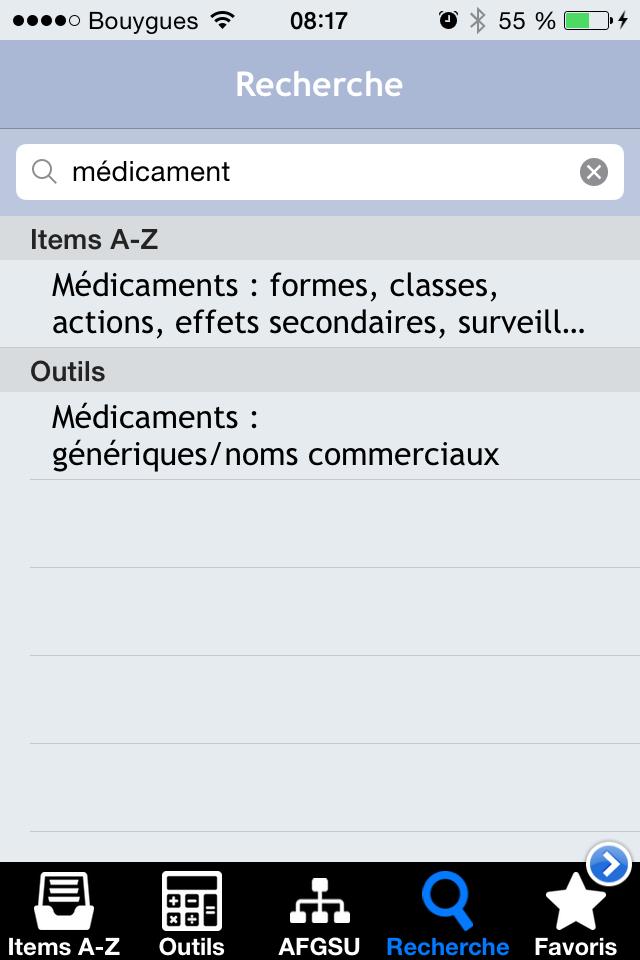Tap the Outils section header
The image size is (640, 960).
[x=320, y=371]
